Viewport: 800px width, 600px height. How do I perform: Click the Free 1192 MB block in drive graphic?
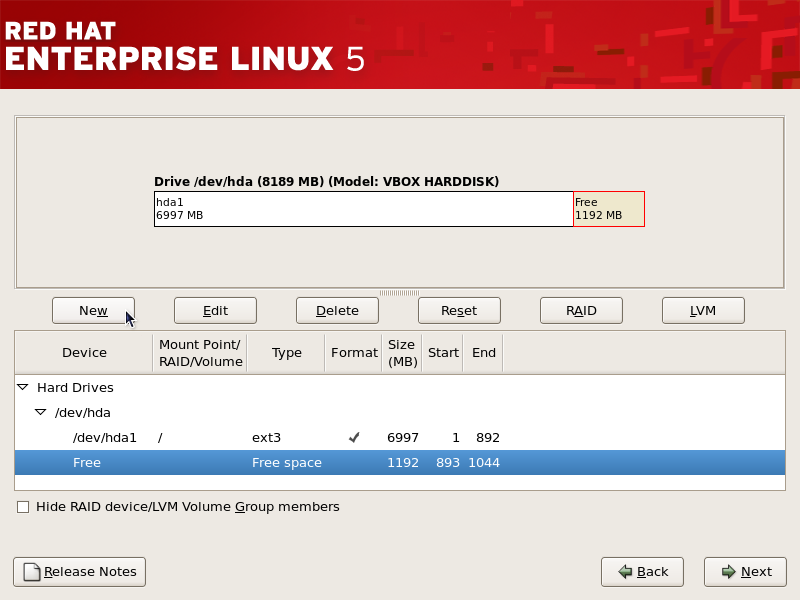609,209
